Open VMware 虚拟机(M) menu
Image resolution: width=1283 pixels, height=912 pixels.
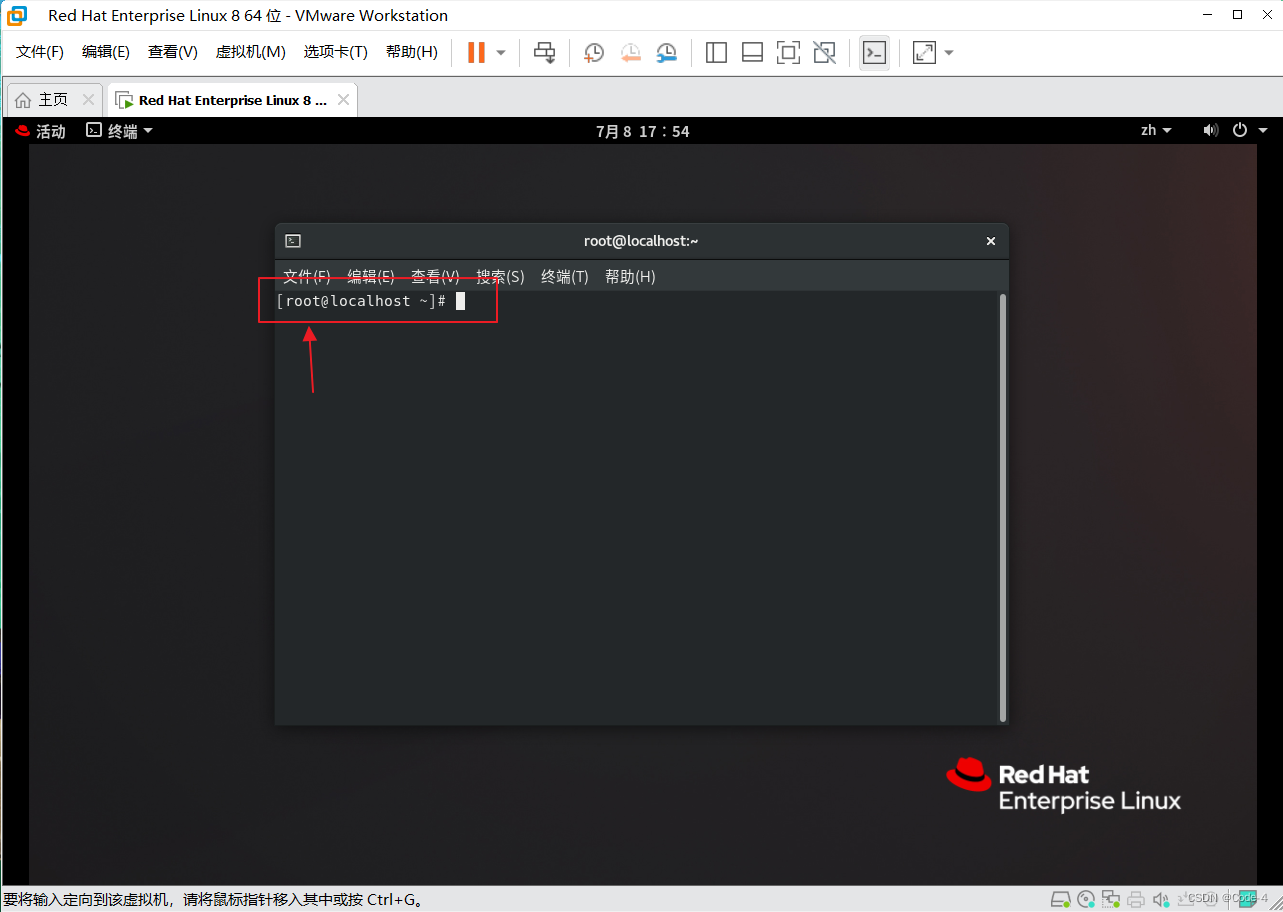click(x=251, y=52)
